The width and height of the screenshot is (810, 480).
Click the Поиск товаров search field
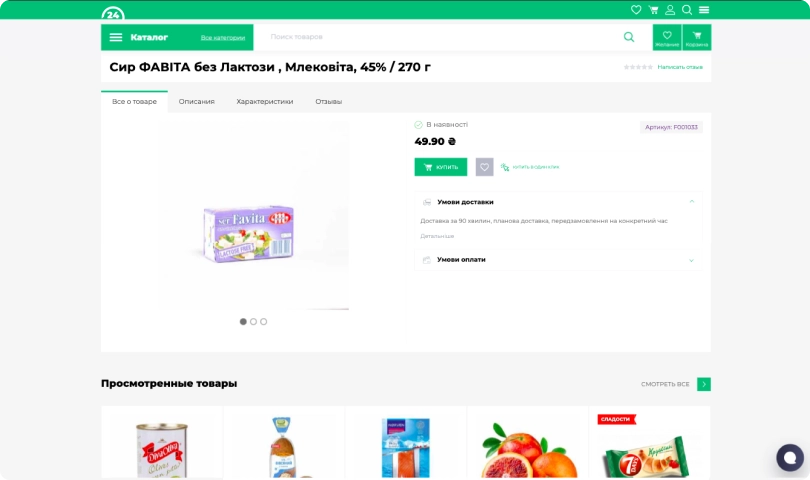coord(440,37)
